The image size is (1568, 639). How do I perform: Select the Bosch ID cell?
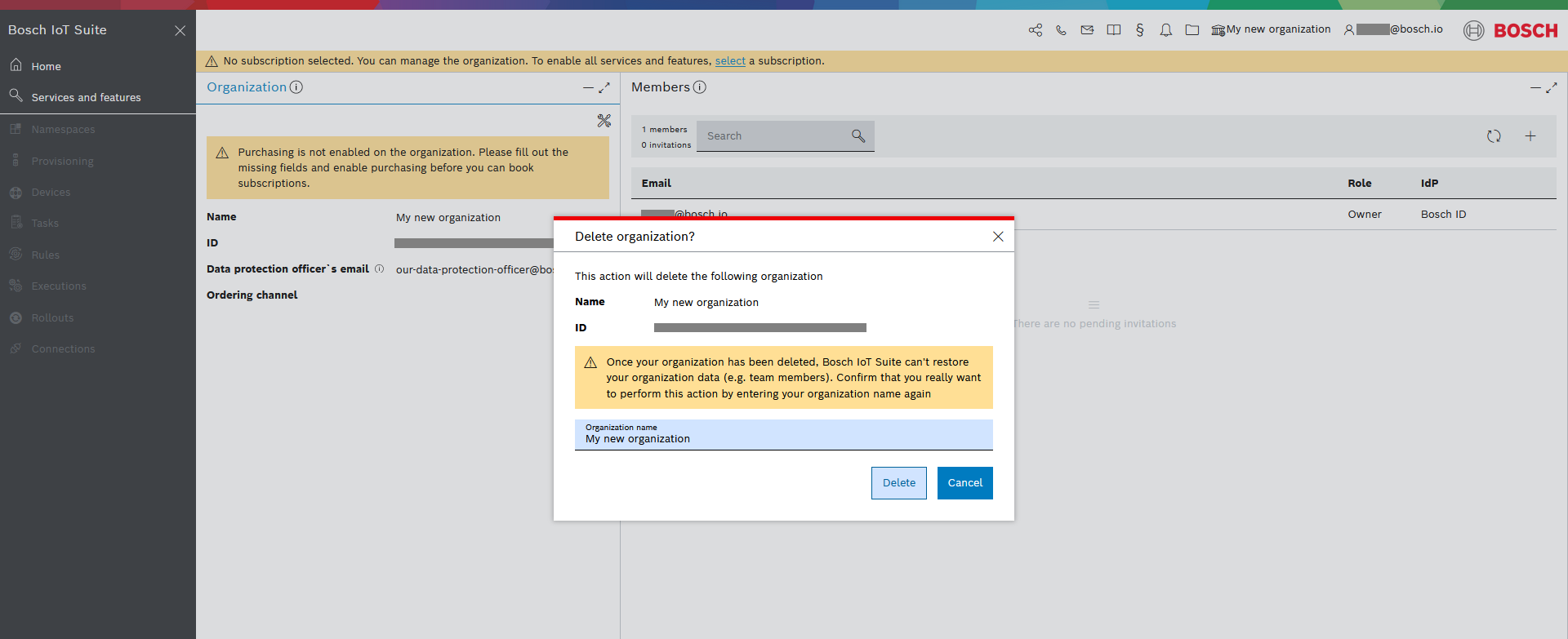[1443, 215]
